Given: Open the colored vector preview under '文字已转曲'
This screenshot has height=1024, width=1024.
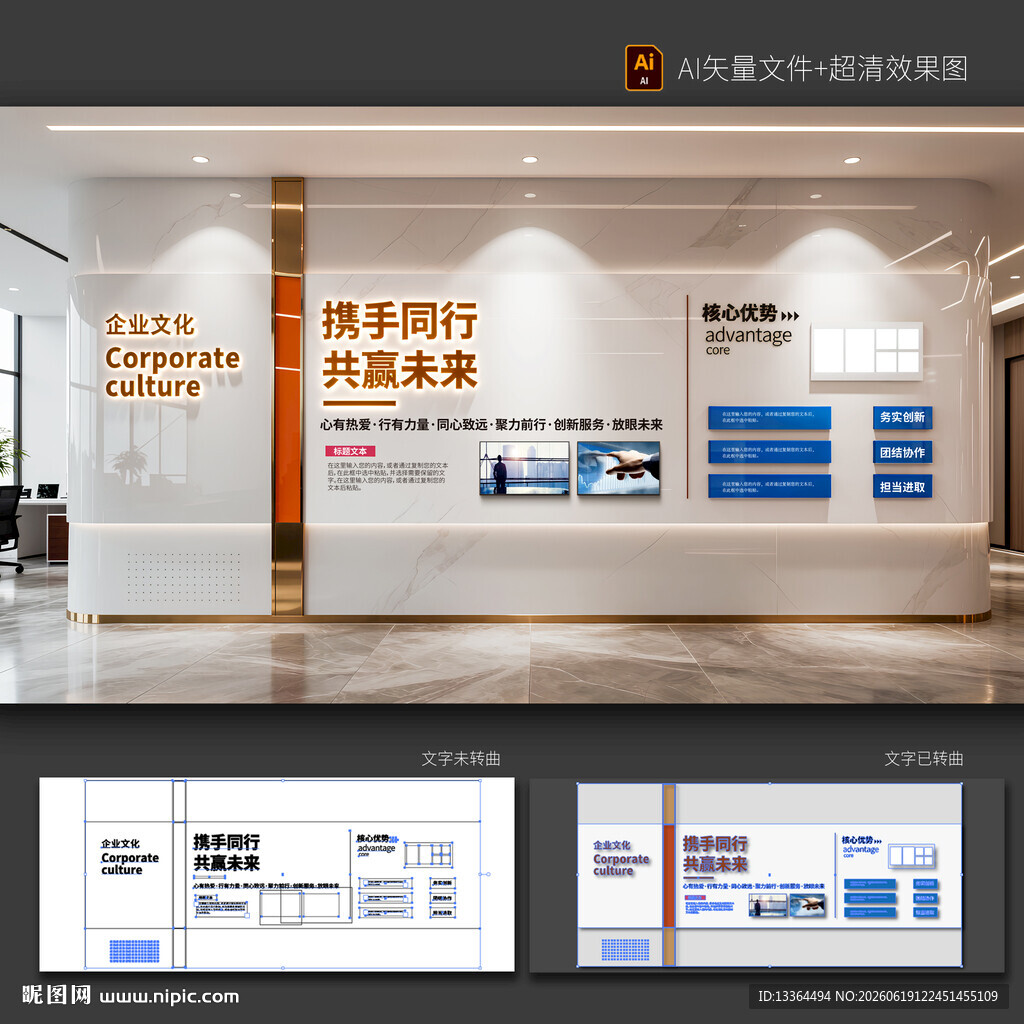Looking at the screenshot, I should click(767, 875).
